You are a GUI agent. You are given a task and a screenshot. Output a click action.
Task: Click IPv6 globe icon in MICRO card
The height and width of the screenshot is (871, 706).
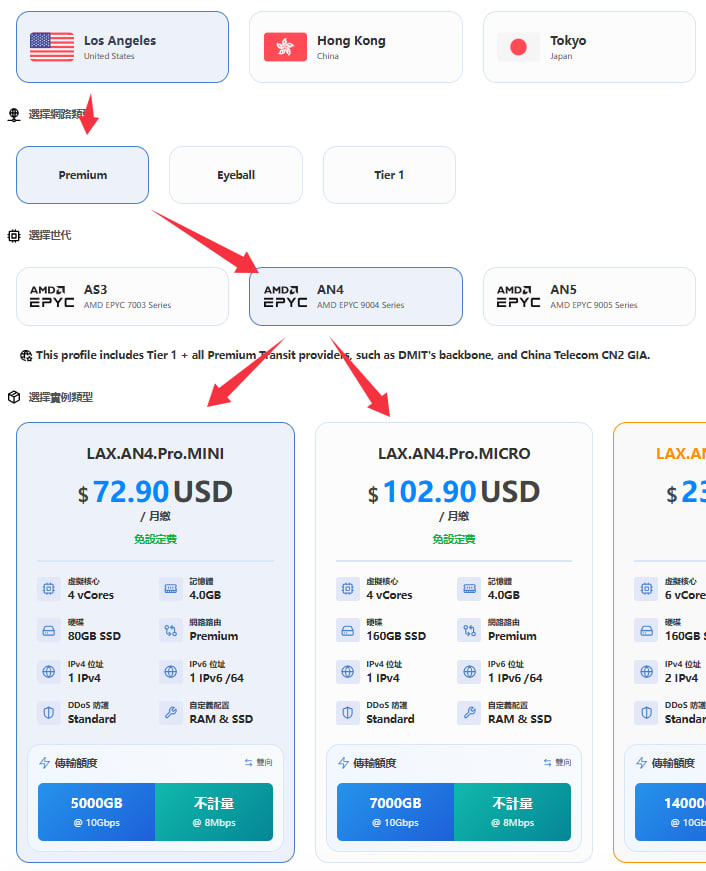point(469,672)
